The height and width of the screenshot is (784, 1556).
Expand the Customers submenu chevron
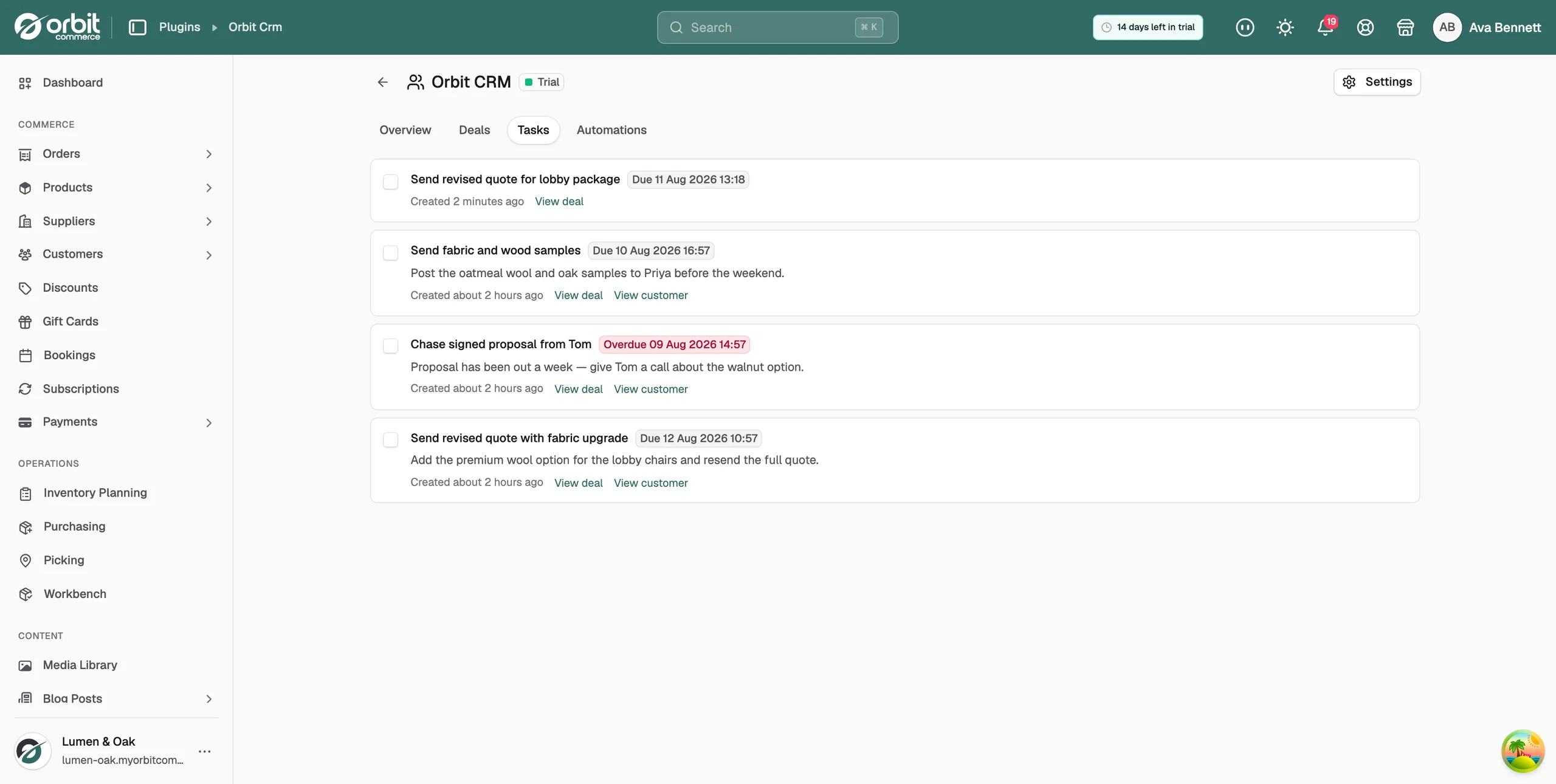[x=208, y=255]
